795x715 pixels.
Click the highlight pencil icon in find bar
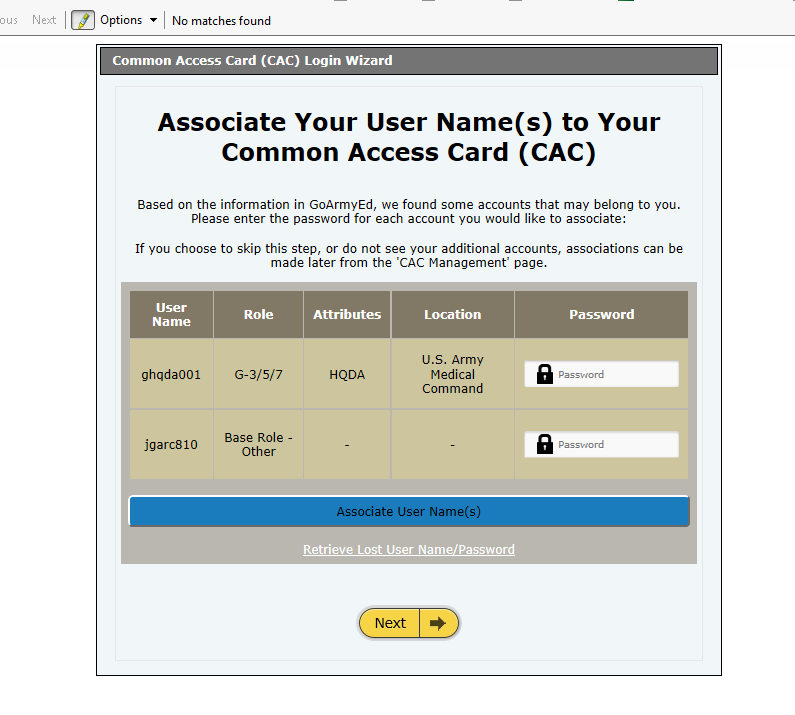83,20
